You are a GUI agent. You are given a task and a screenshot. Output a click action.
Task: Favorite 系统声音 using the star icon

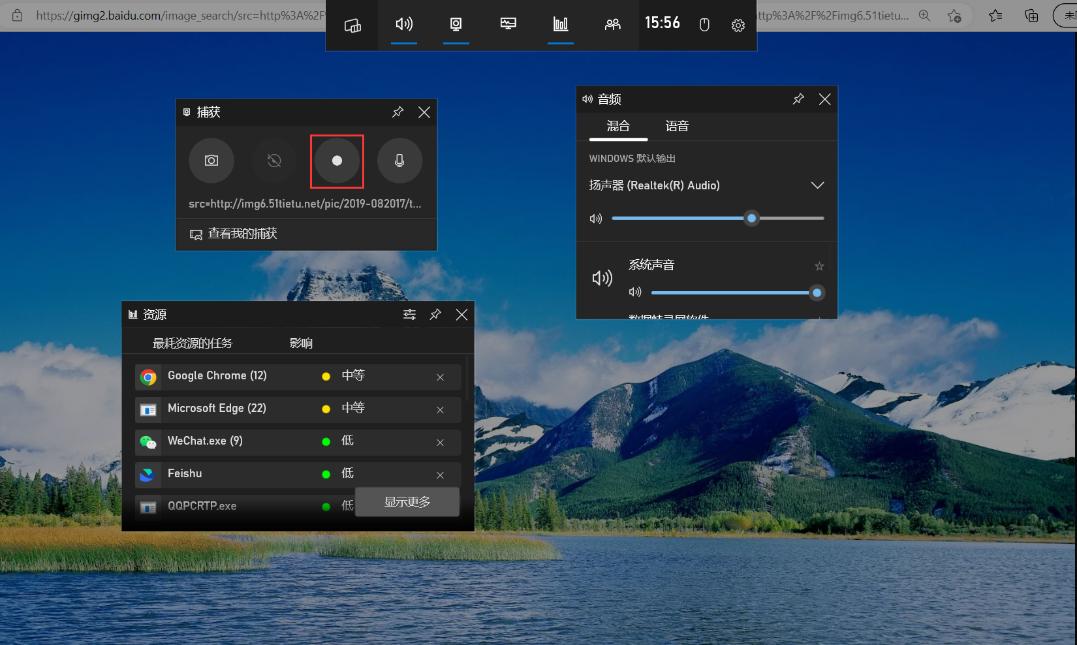(819, 265)
